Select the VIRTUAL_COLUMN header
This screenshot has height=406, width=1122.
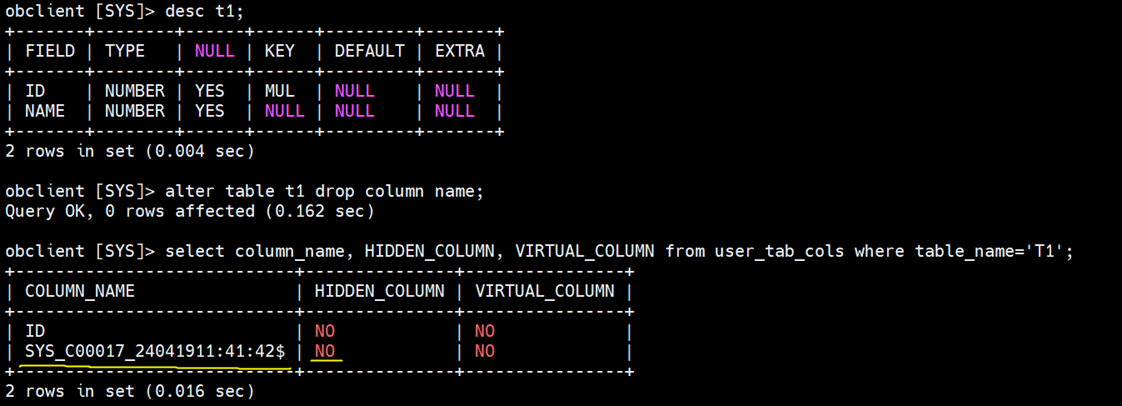(544, 291)
